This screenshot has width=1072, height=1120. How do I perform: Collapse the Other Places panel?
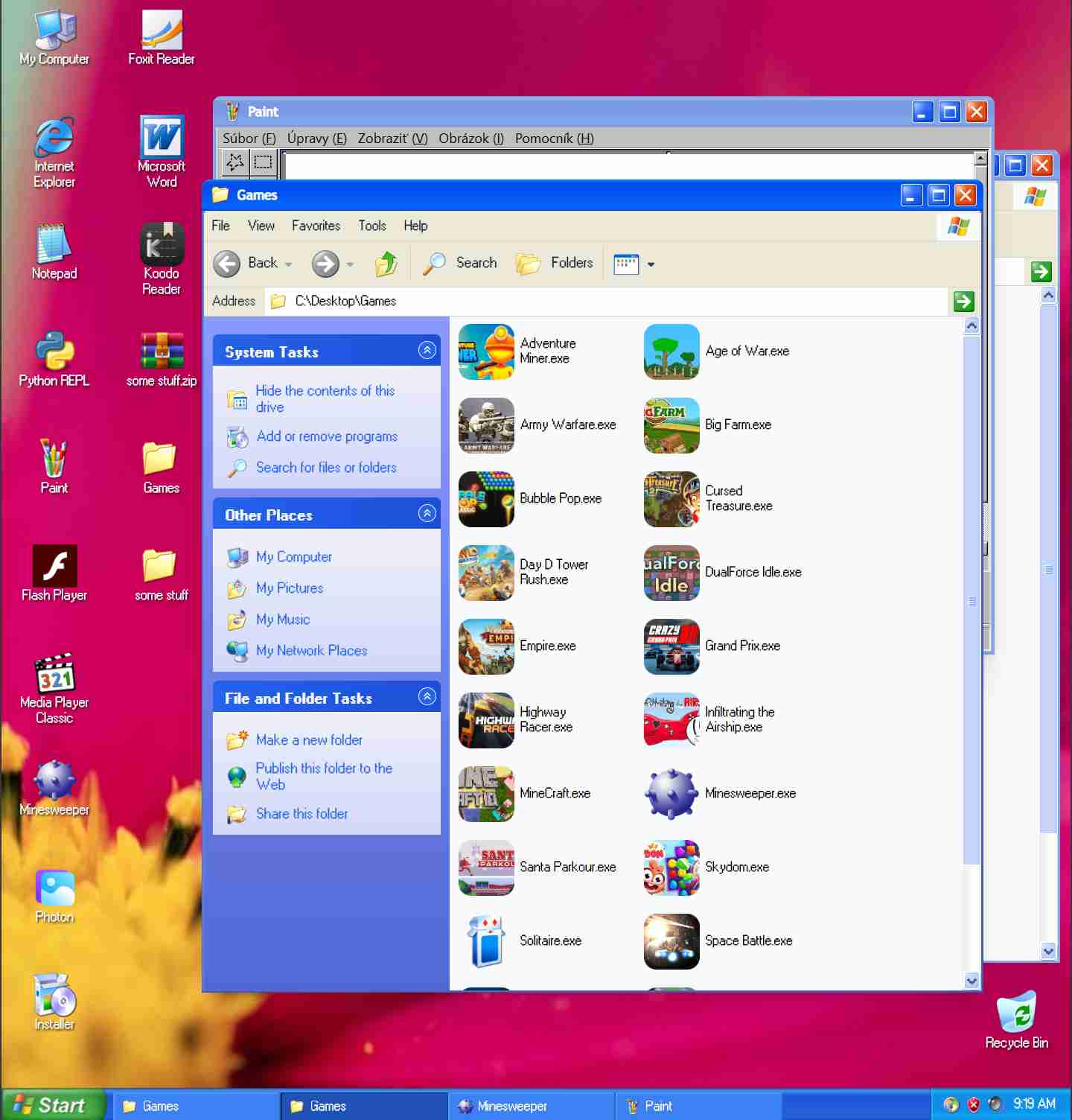427,514
